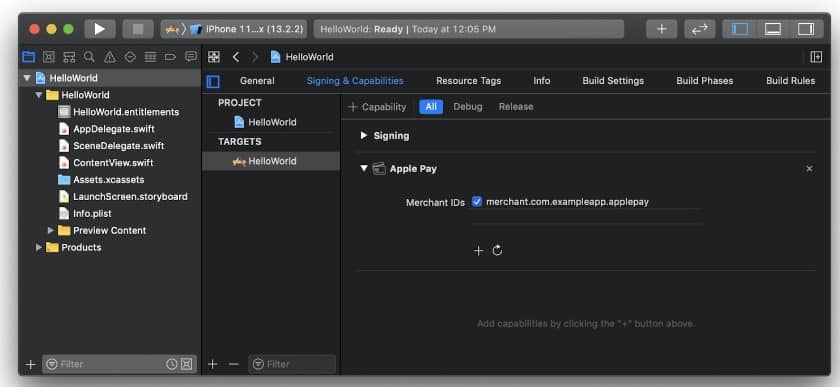The image size is (840, 387).
Task: Add a new capability with + Capability
Action: 377,107
